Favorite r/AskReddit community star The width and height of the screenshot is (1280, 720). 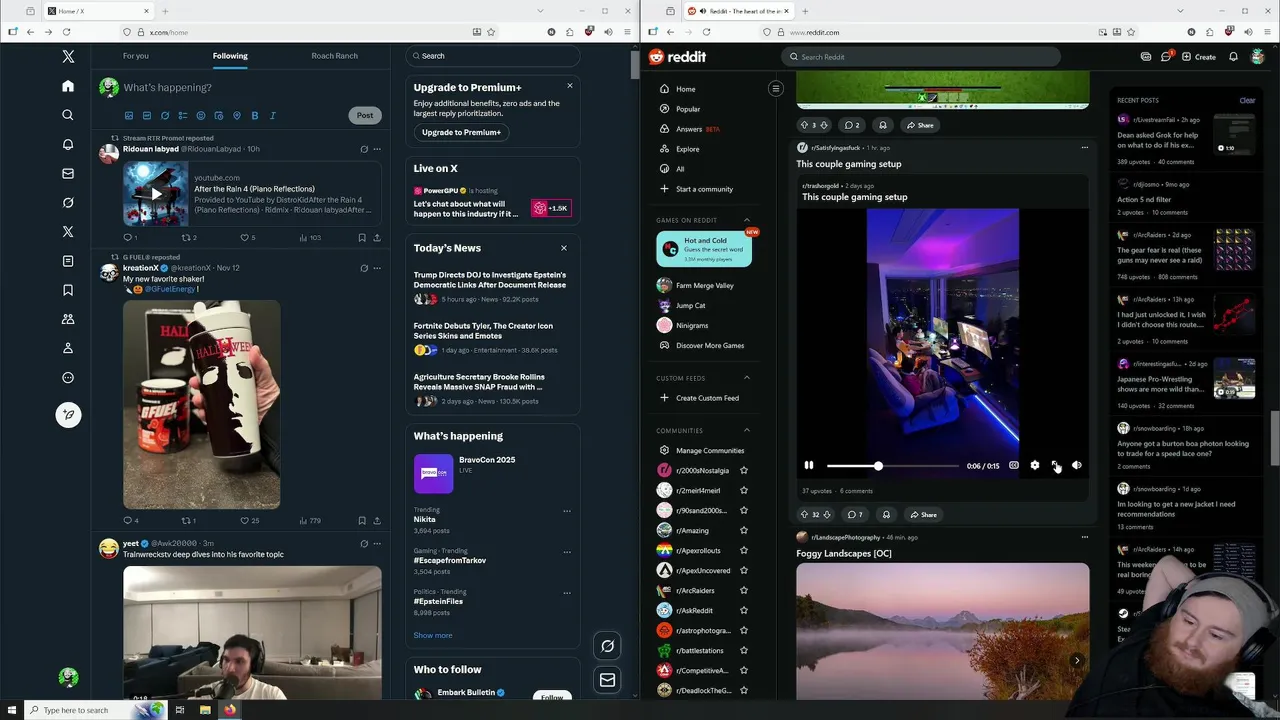pos(743,610)
